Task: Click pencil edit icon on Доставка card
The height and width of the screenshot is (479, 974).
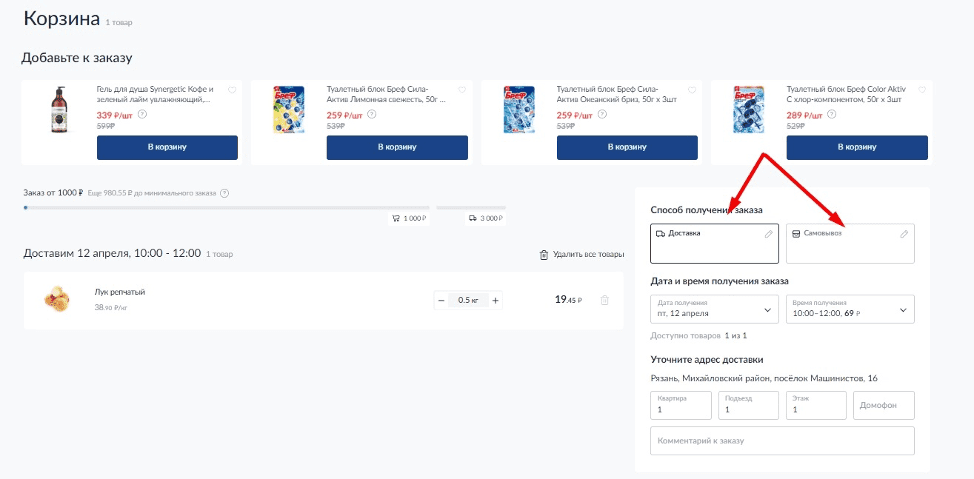Action: point(768,234)
